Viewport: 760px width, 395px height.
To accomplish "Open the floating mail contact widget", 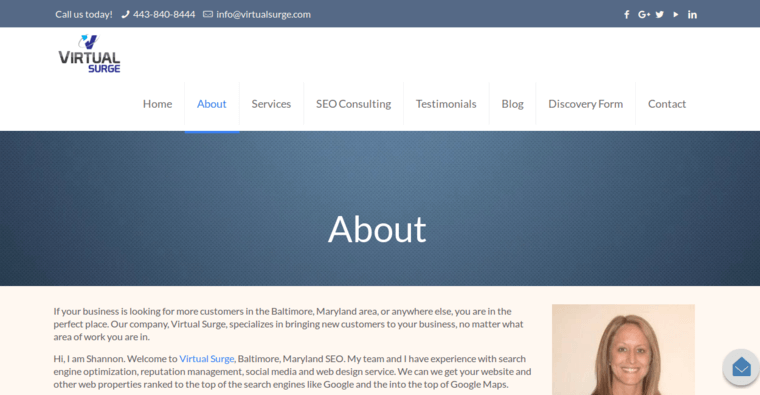I will click(x=741, y=367).
